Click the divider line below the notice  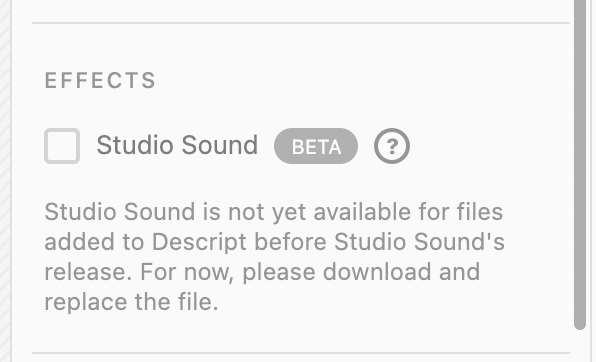(x=301, y=353)
